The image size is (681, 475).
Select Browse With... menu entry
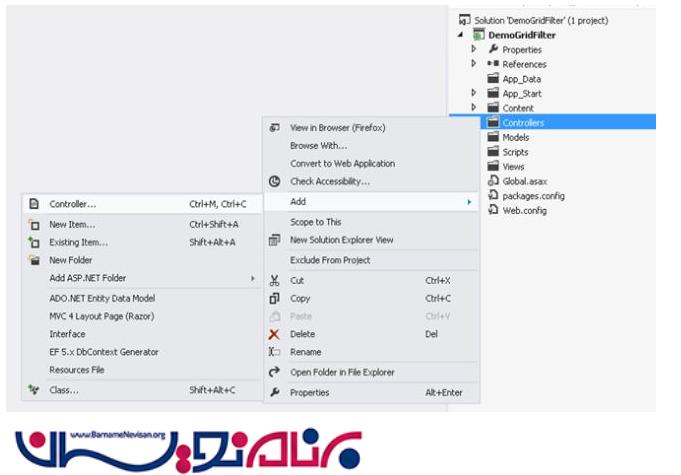[371, 145]
